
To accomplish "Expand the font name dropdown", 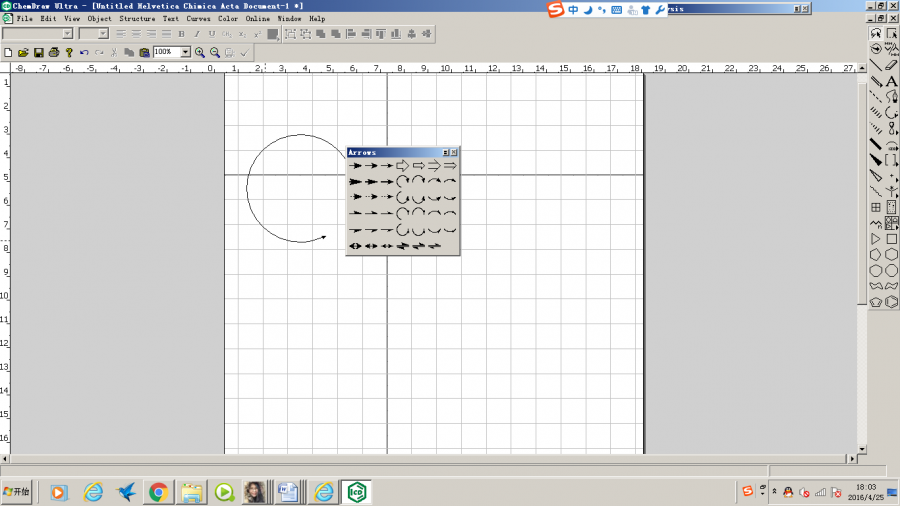I will [x=68, y=34].
